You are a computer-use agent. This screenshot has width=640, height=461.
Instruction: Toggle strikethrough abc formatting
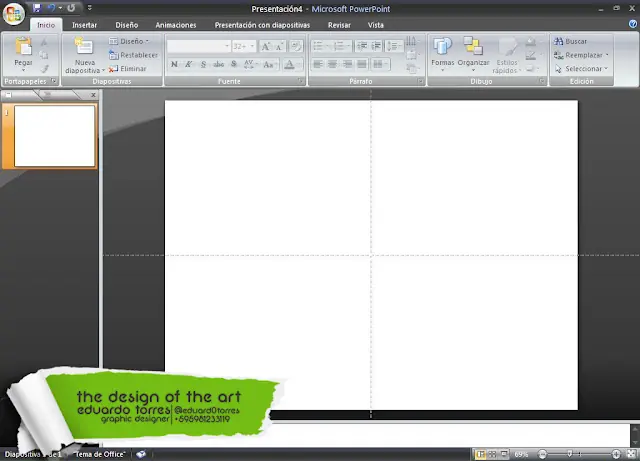coord(219,64)
